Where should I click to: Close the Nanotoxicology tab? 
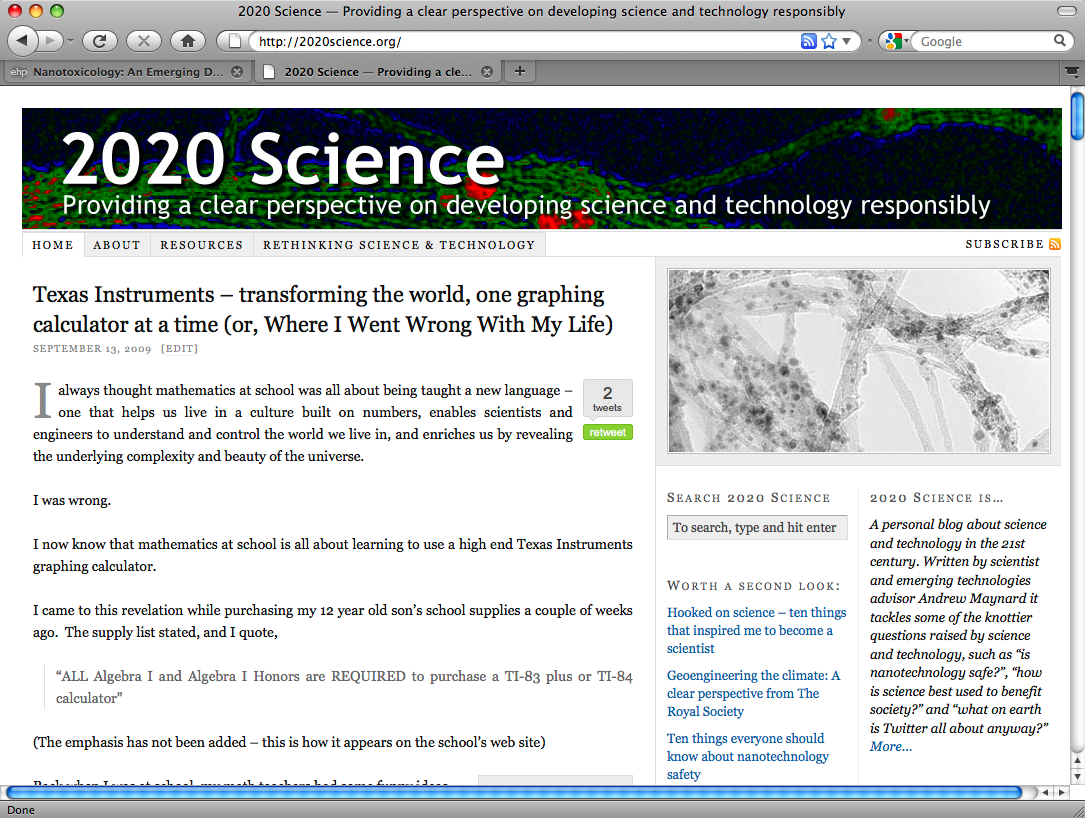237,72
